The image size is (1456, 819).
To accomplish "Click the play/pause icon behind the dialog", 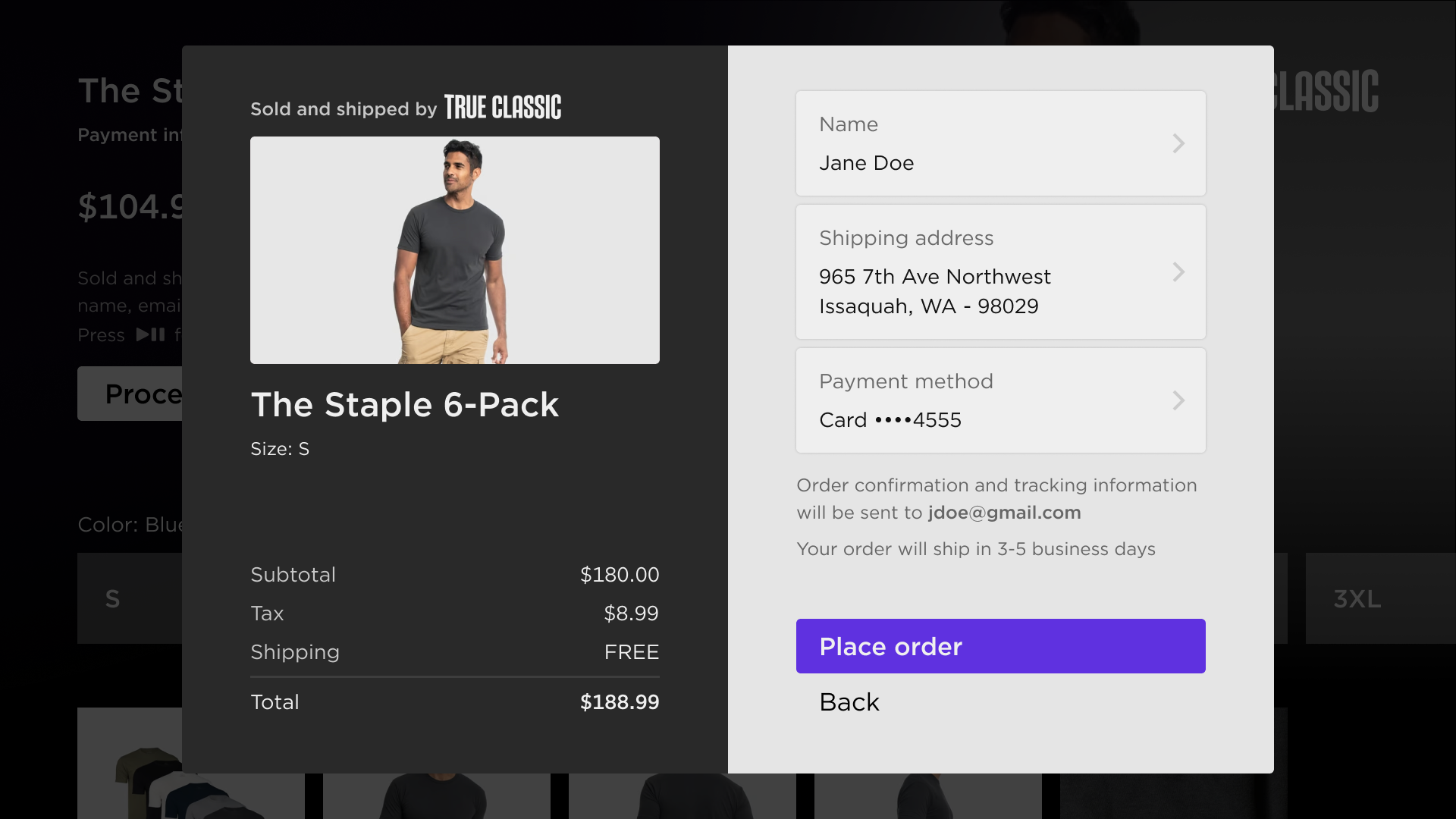I will pos(150,334).
